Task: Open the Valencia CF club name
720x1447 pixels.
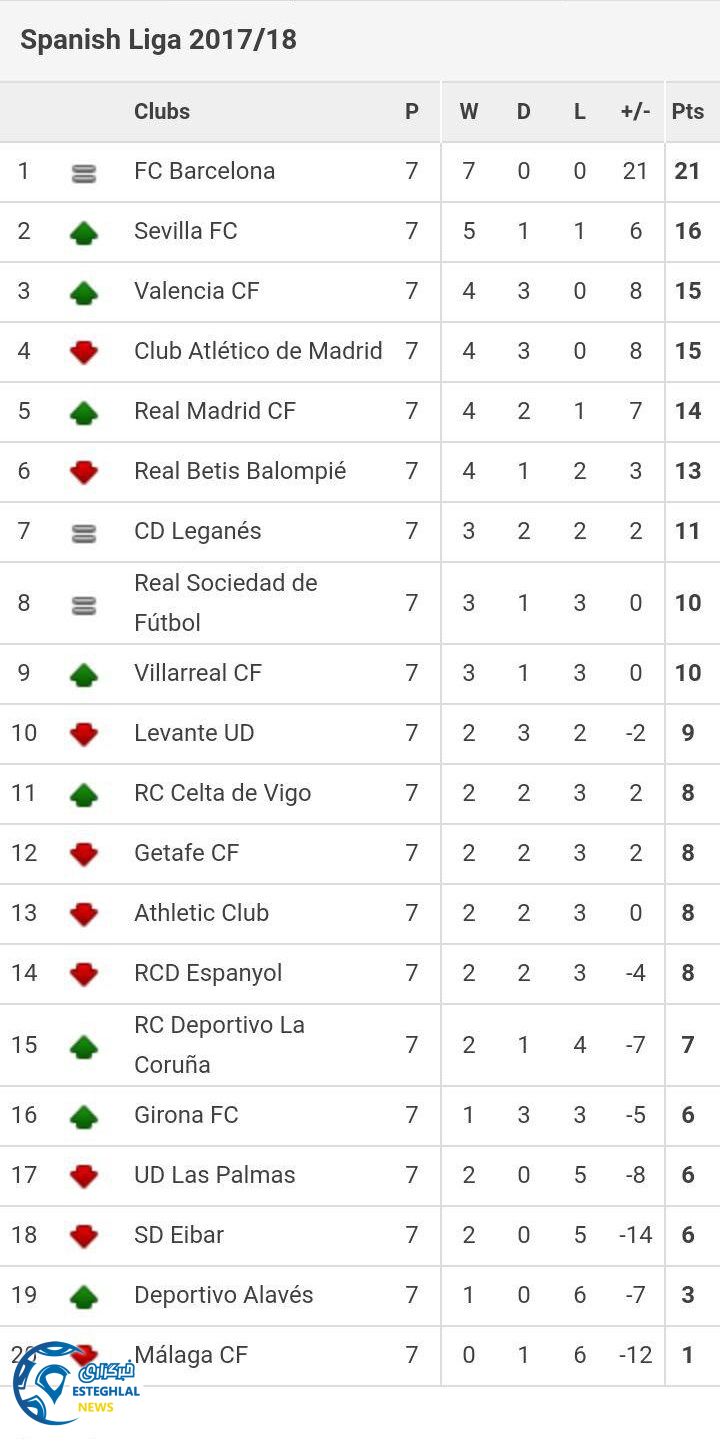Action: coord(196,291)
